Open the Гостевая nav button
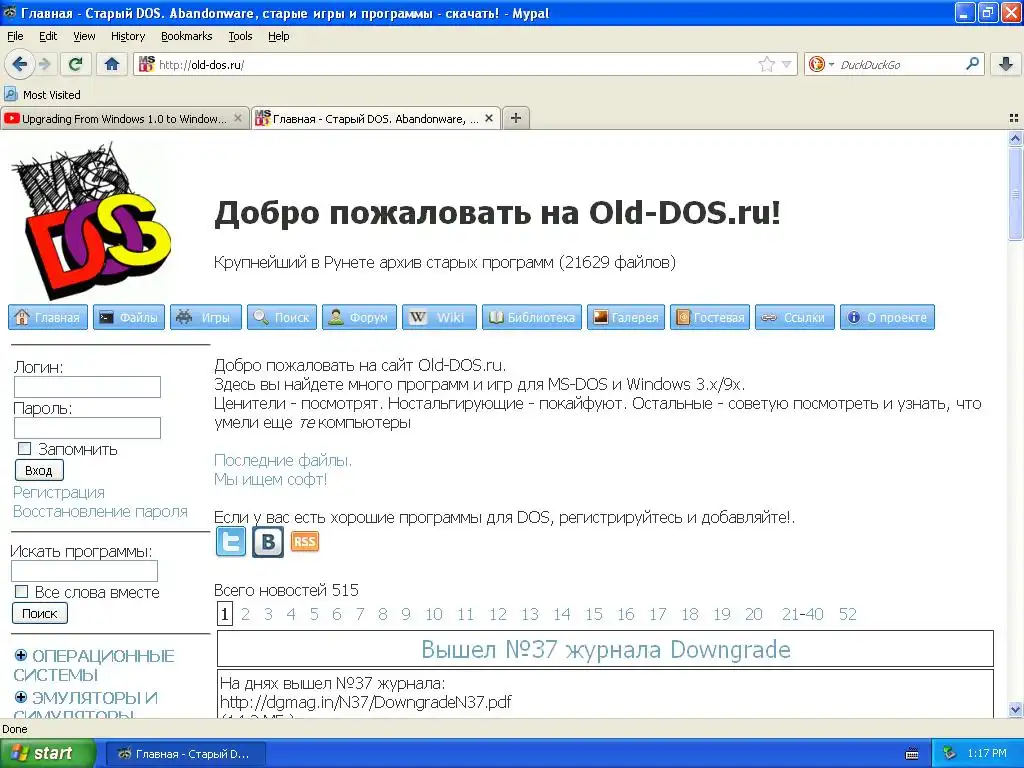Viewport: 1024px width, 768px height. point(710,317)
